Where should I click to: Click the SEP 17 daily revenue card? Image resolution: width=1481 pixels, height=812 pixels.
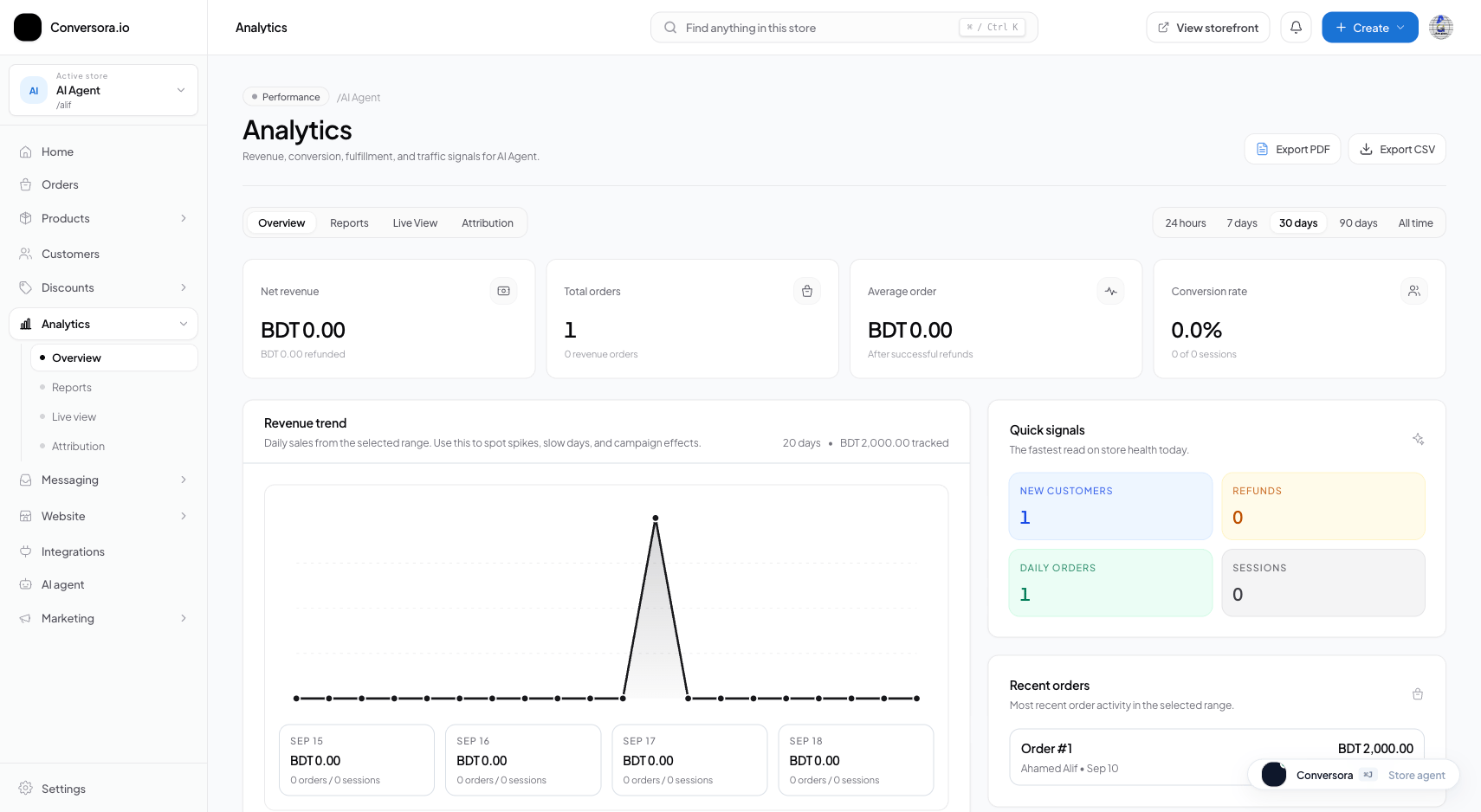689,760
